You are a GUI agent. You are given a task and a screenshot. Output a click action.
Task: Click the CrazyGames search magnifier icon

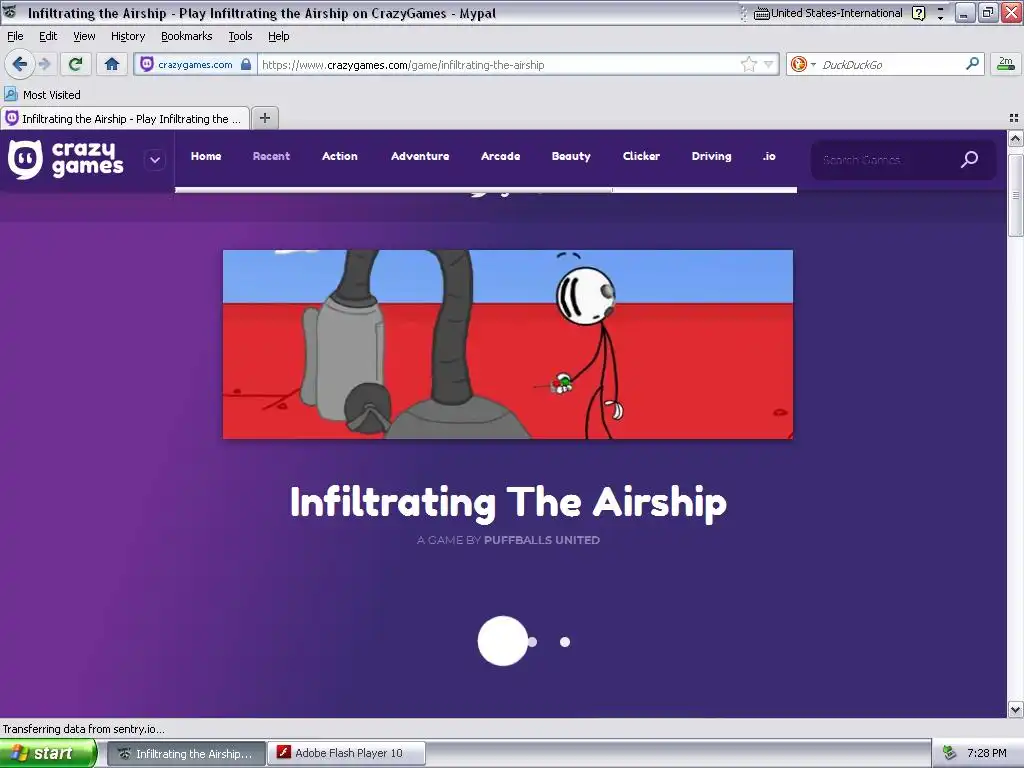969,159
